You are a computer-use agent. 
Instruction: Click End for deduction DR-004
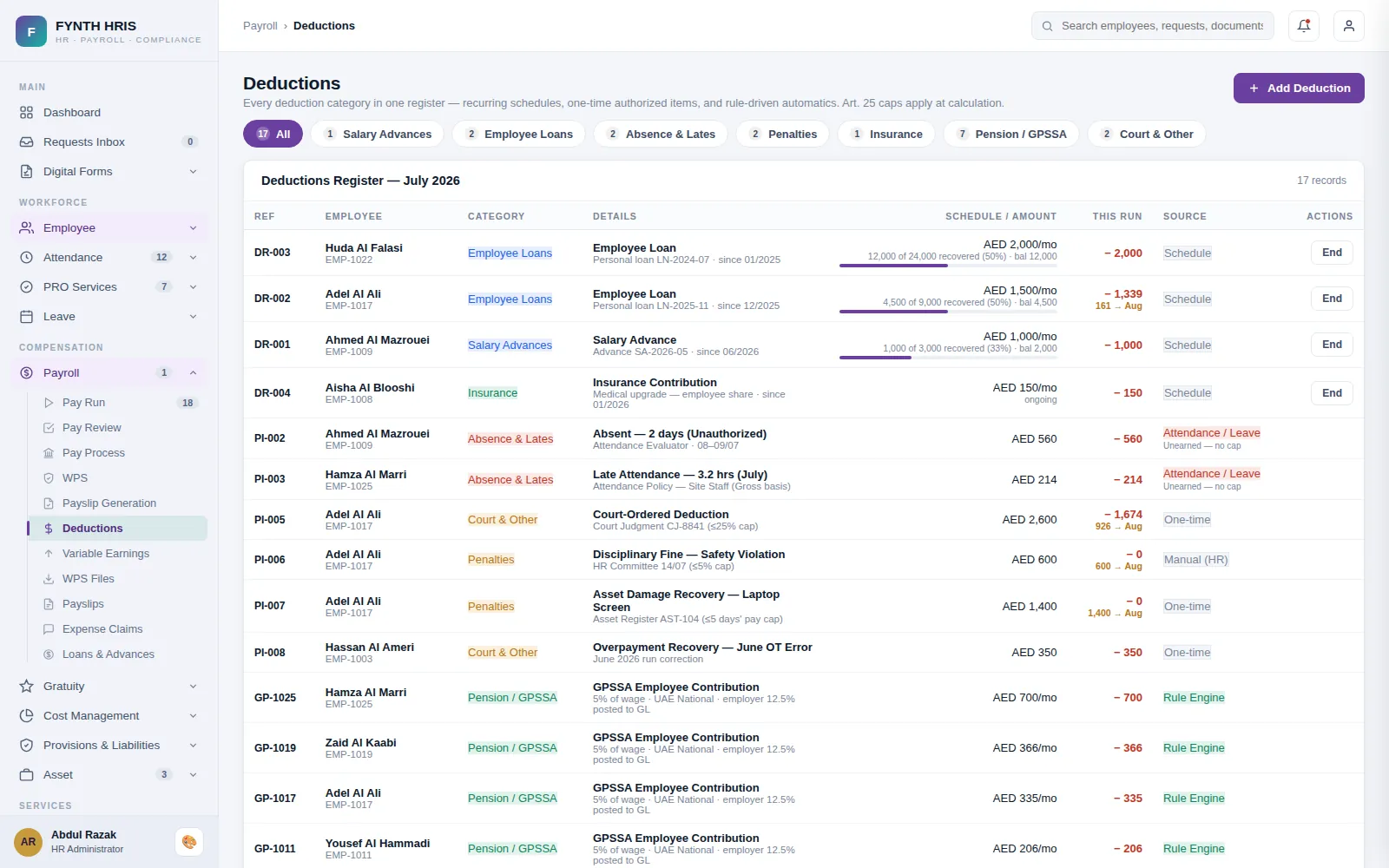pyautogui.click(x=1332, y=393)
